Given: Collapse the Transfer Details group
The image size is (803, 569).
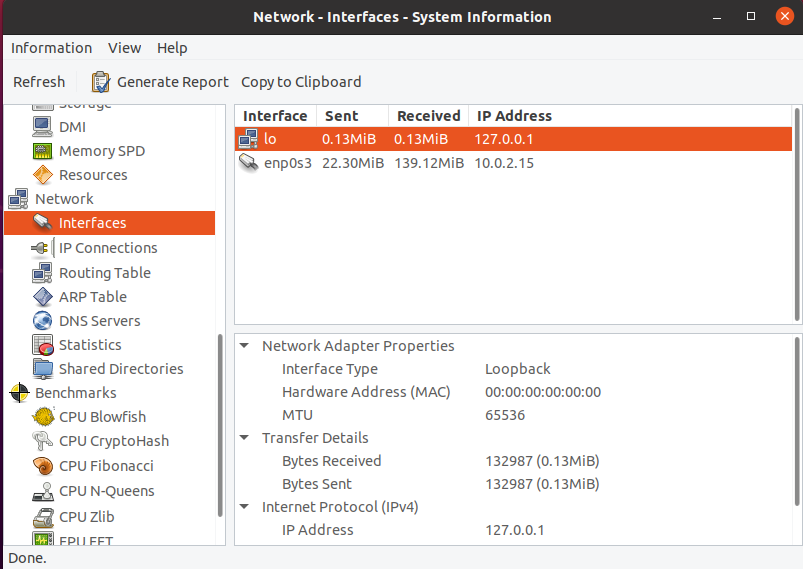Looking at the screenshot, I should 245,438.
